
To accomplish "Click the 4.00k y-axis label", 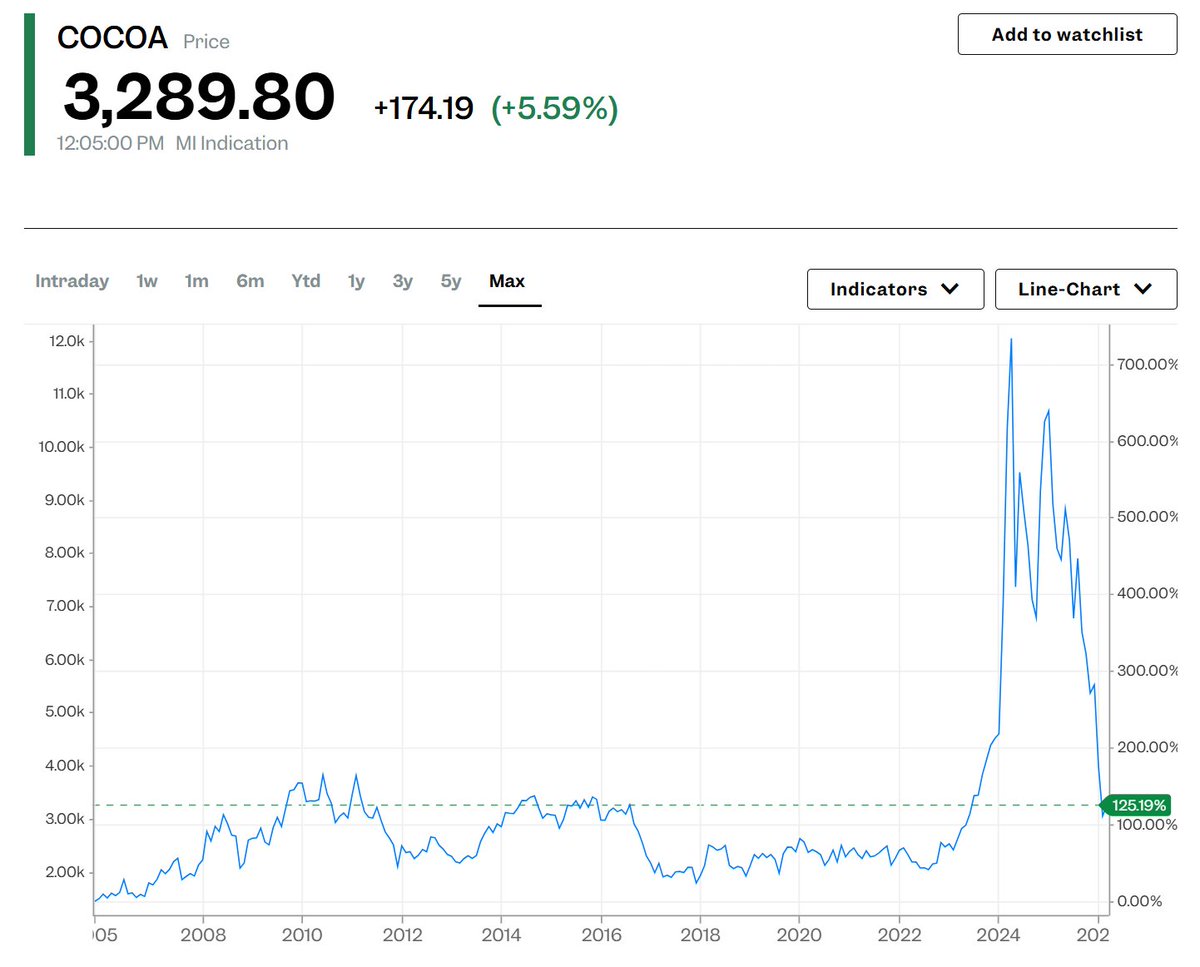I will [x=65, y=766].
